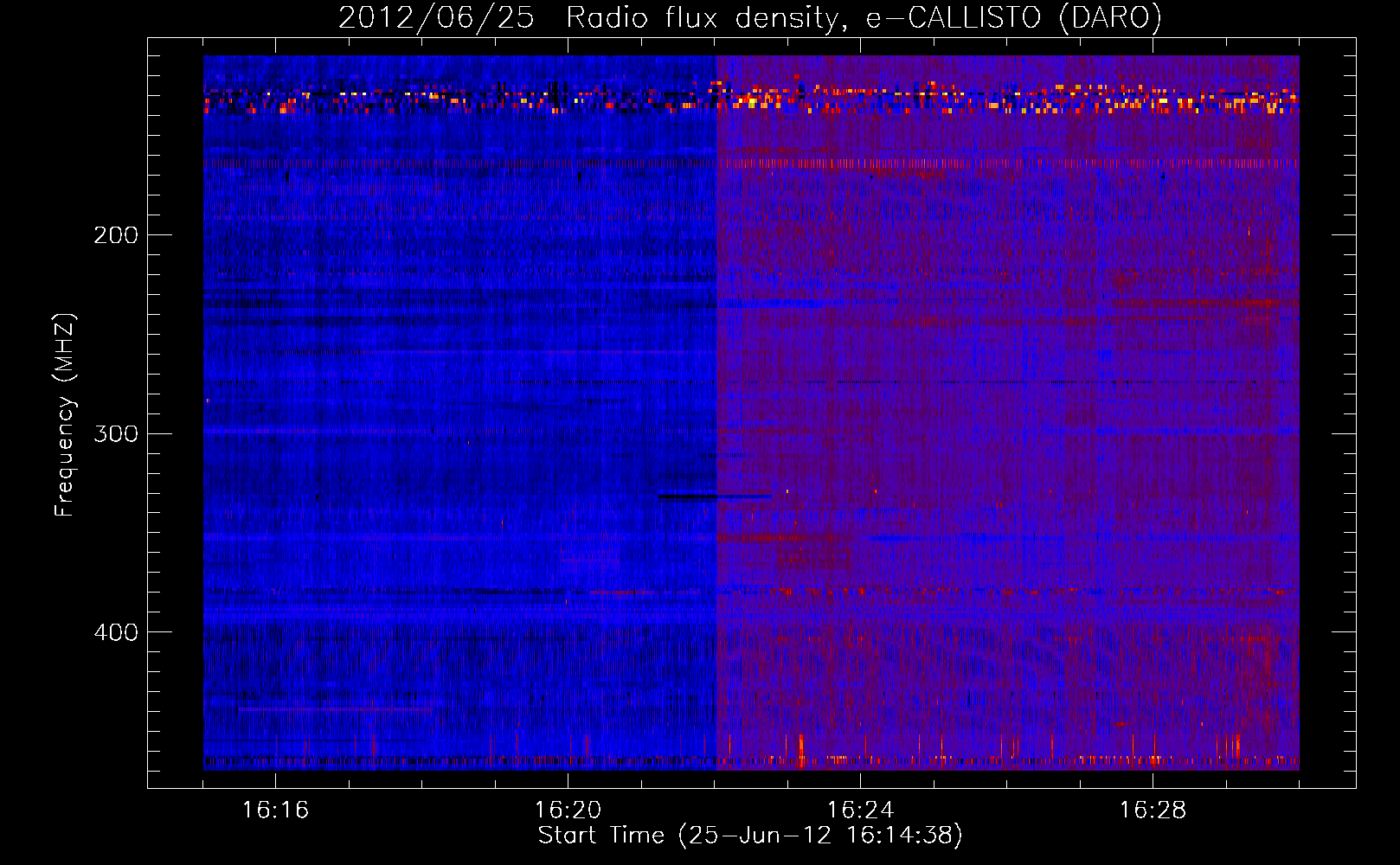Screen dimensions: 1400x865
Task: Click the 'Frequency (MHZ)' axis label
Action: 66,415
